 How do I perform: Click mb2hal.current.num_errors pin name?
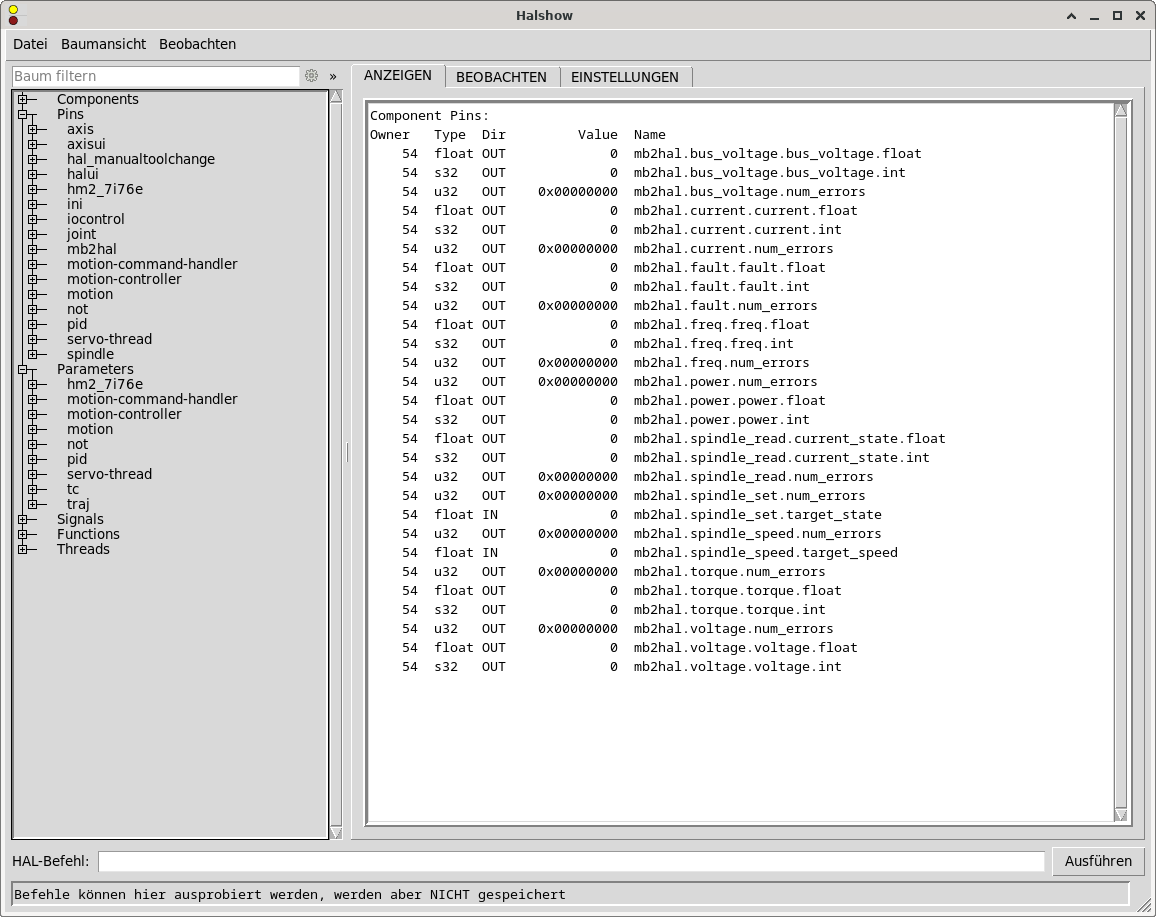734,248
